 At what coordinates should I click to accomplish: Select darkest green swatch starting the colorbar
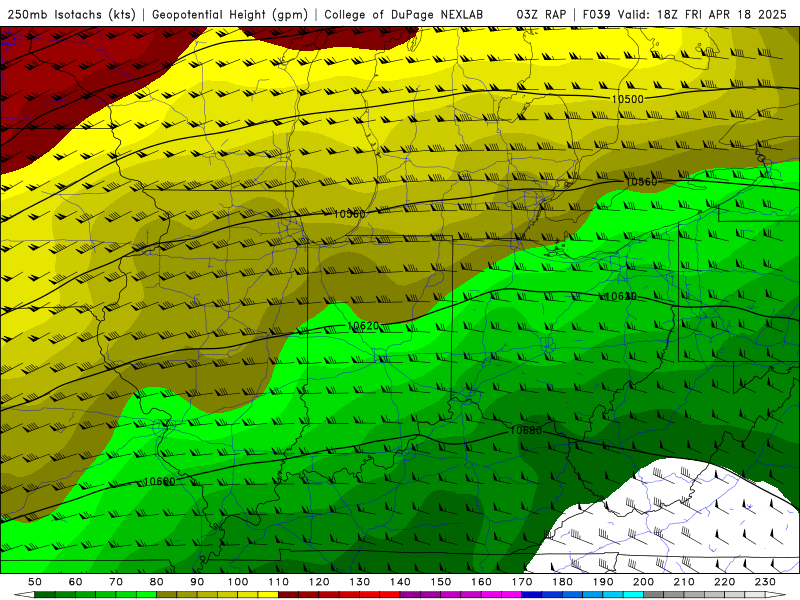(x=44, y=595)
